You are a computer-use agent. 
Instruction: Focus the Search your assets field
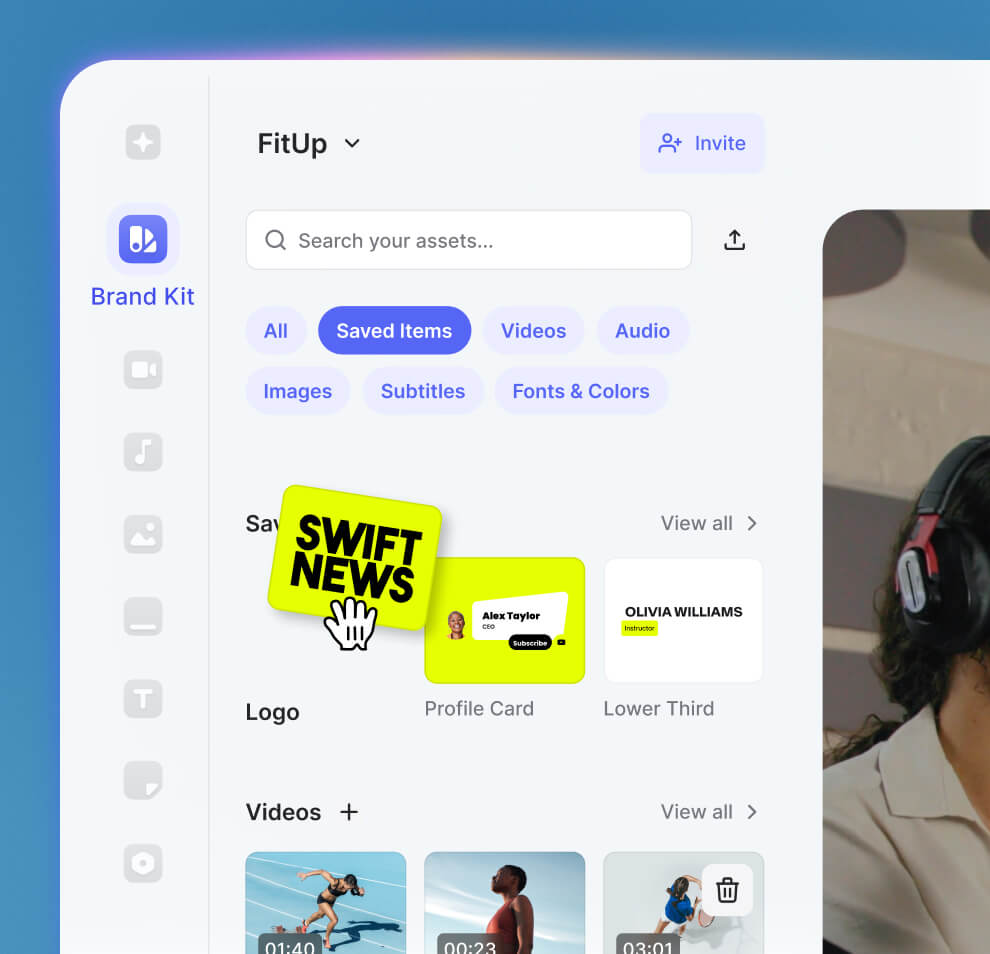click(x=468, y=240)
